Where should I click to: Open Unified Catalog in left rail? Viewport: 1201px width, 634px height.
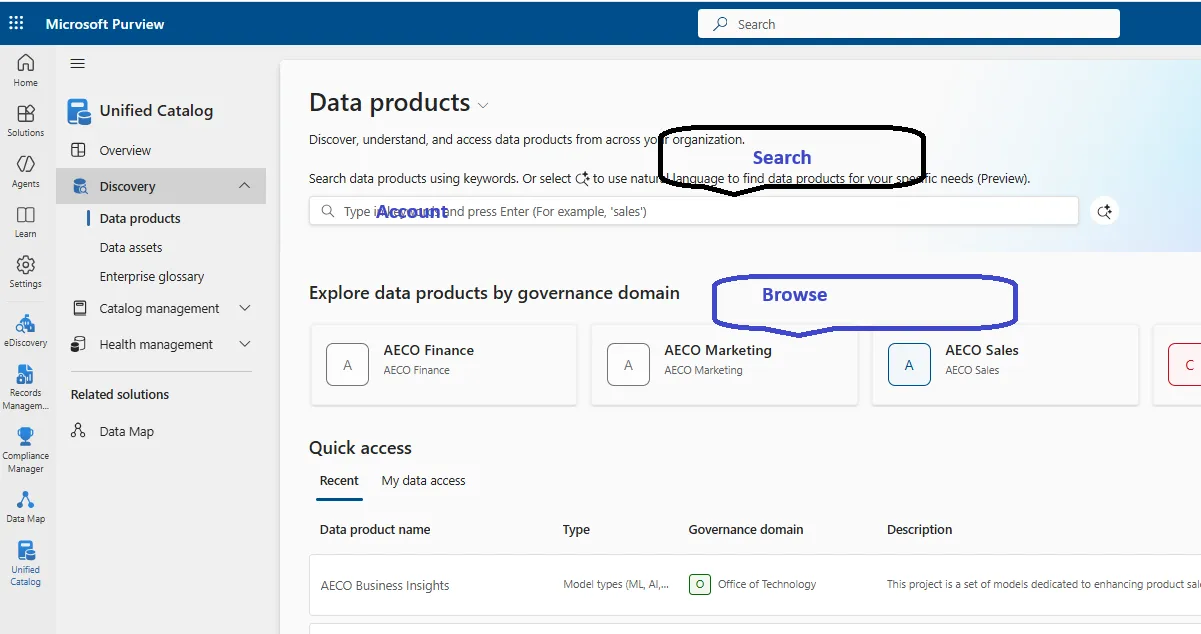[25, 564]
